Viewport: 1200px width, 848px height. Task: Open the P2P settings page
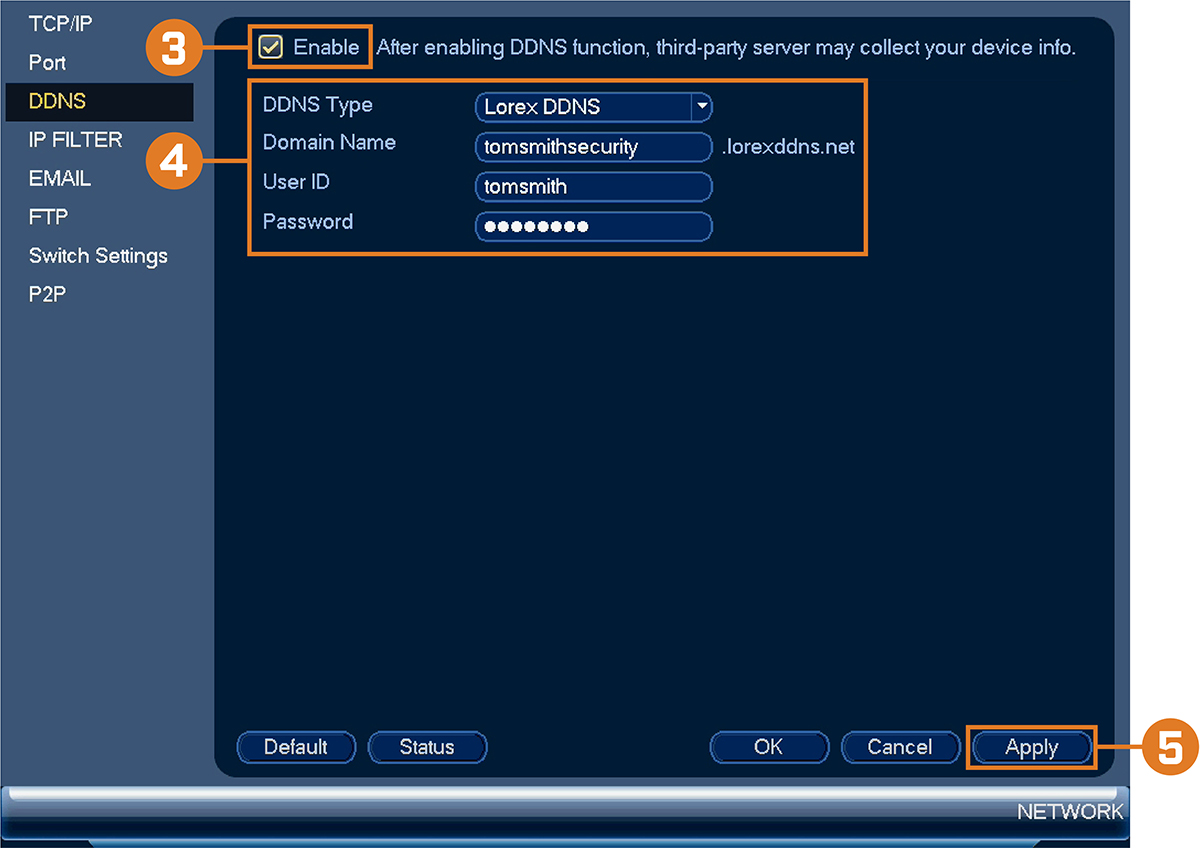47,294
